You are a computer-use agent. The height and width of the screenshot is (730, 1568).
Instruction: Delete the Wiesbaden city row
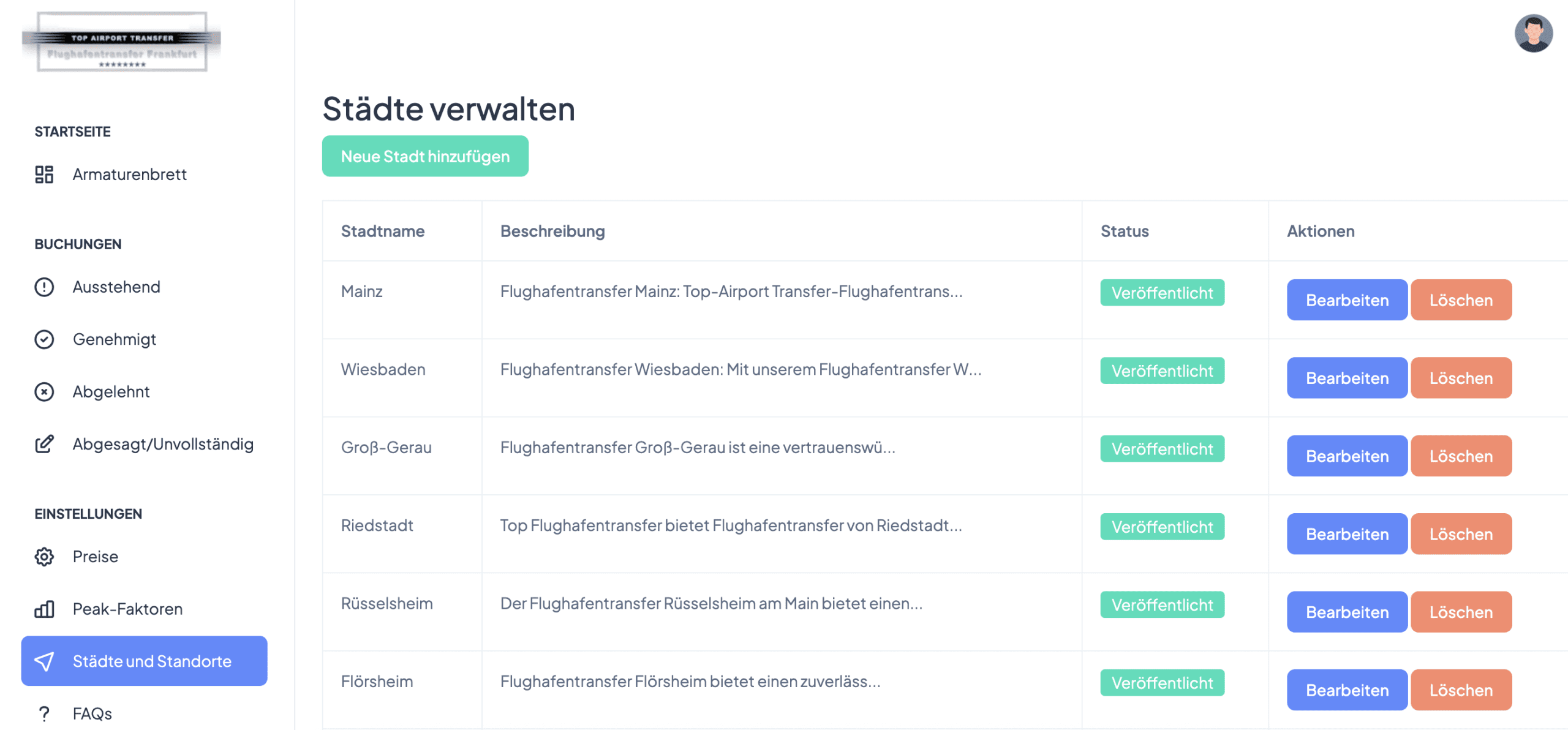pyautogui.click(x=1461, y=378)
